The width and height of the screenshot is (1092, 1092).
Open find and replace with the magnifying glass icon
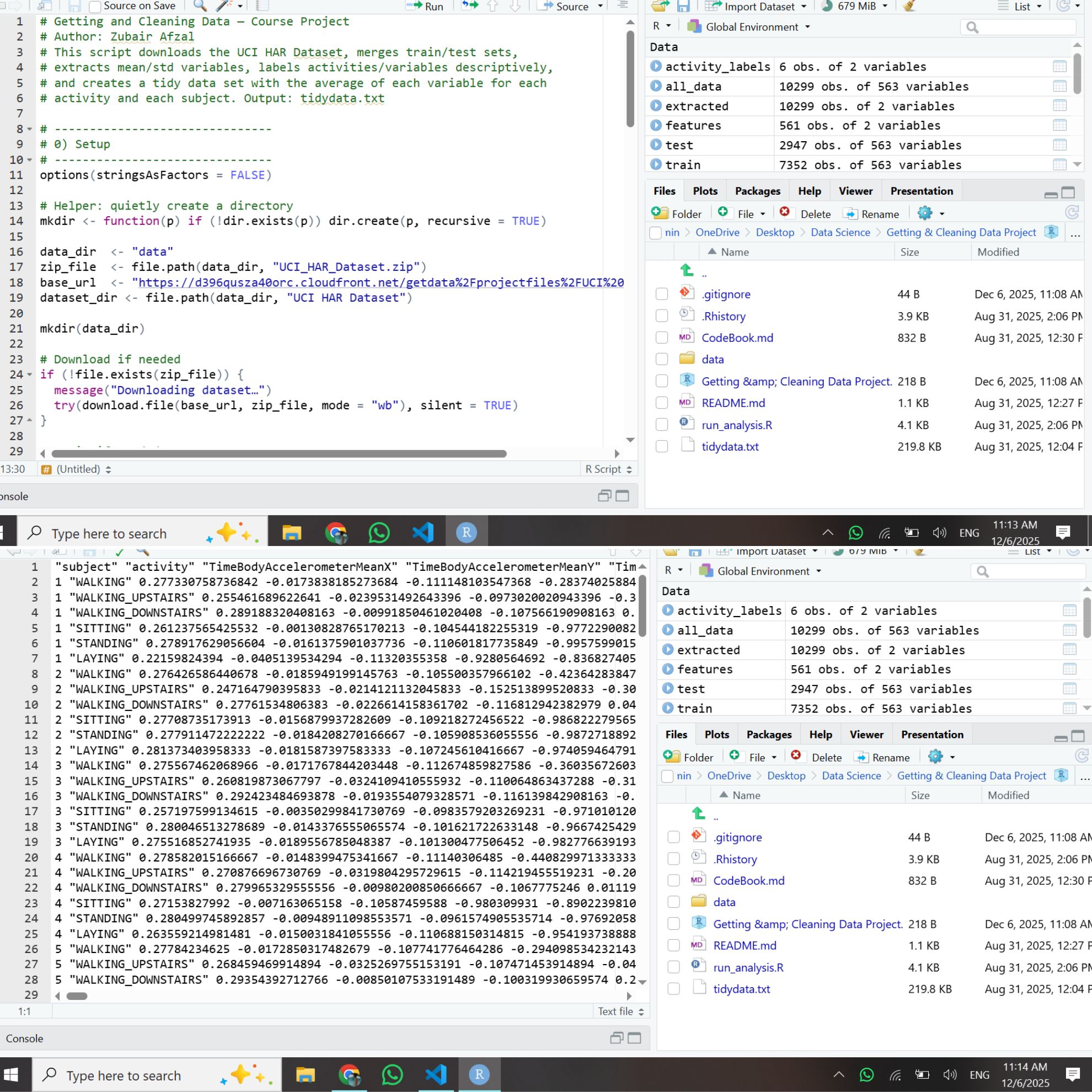coord(199,6)
